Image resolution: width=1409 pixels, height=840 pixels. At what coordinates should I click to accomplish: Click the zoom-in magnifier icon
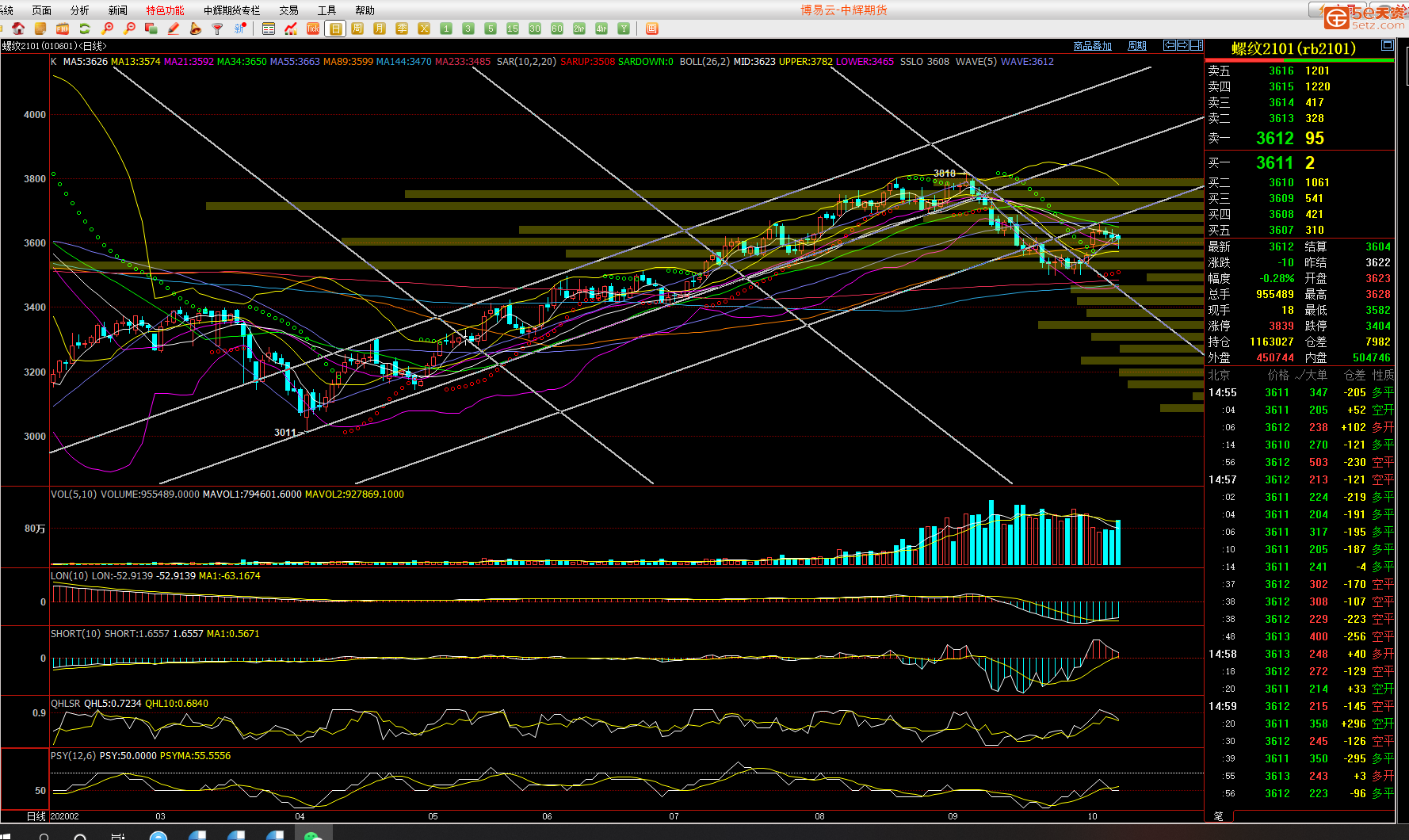coord(108,29)
